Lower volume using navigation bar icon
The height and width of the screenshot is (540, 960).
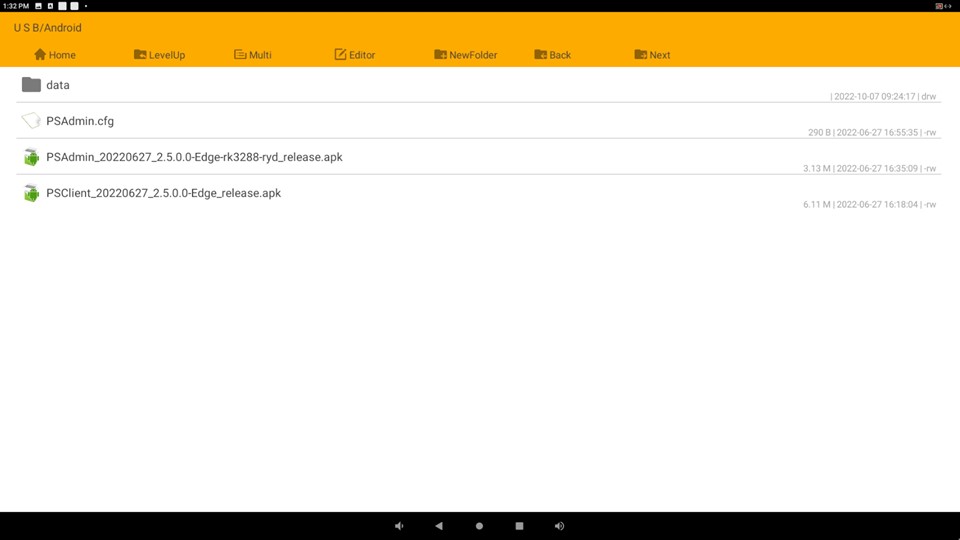399,526
